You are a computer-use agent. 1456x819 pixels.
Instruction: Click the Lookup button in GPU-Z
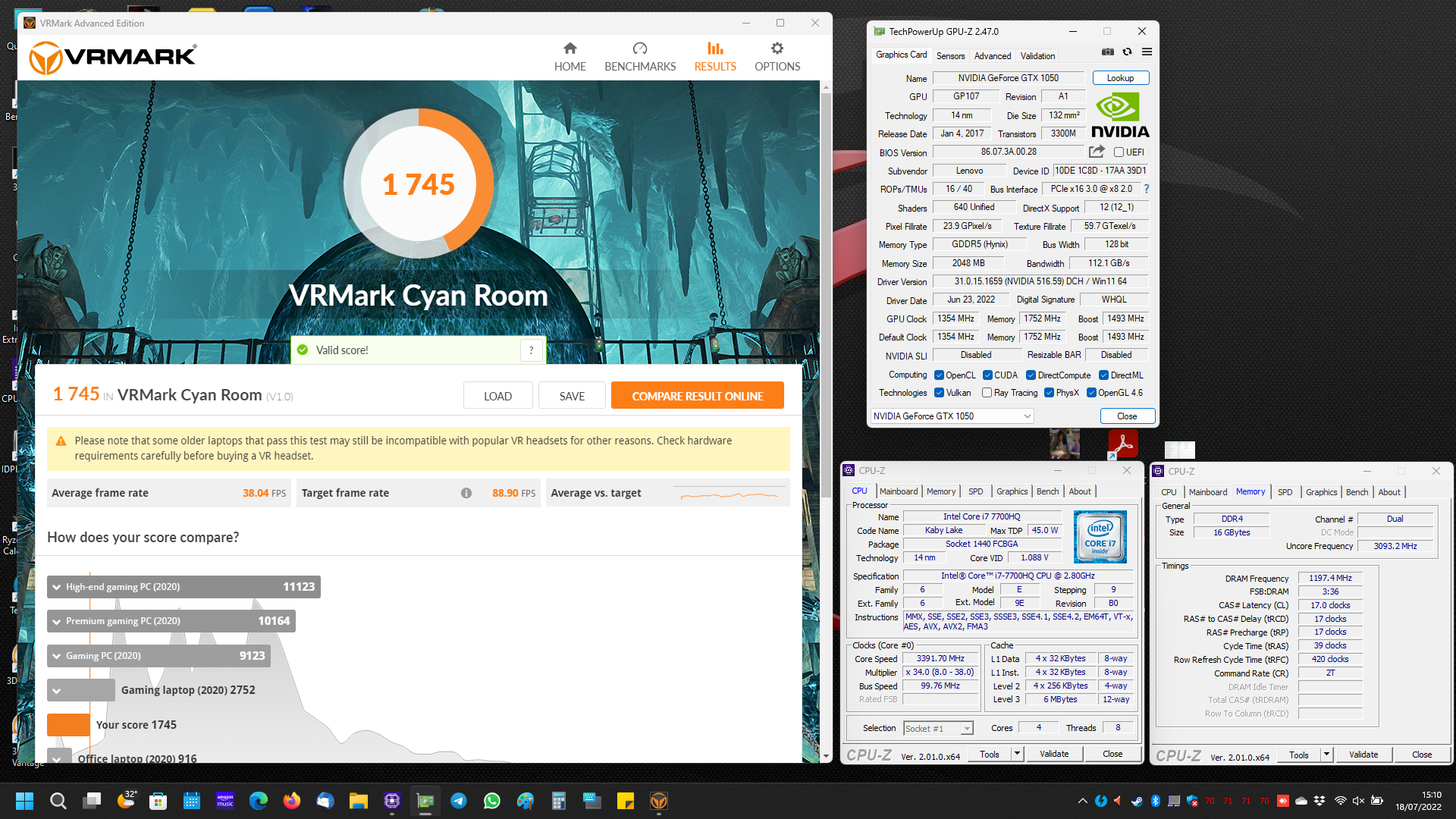1120,78
